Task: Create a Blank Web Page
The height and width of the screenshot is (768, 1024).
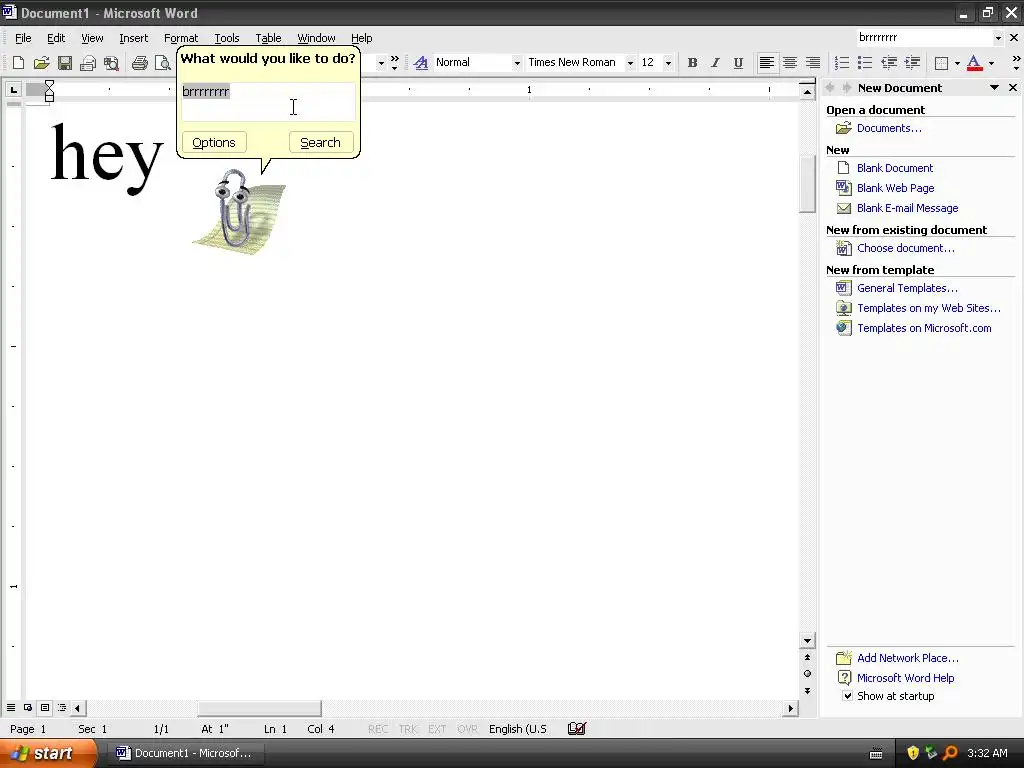Action: [895, 188]
